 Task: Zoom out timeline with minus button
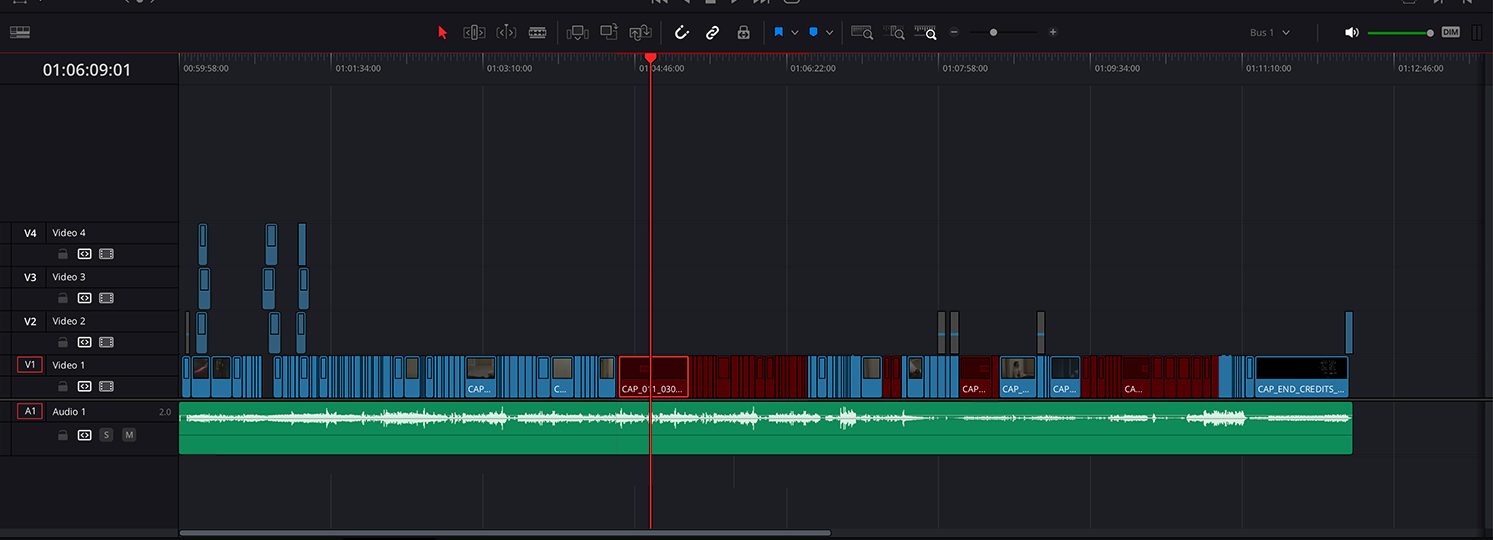(954, 32)
